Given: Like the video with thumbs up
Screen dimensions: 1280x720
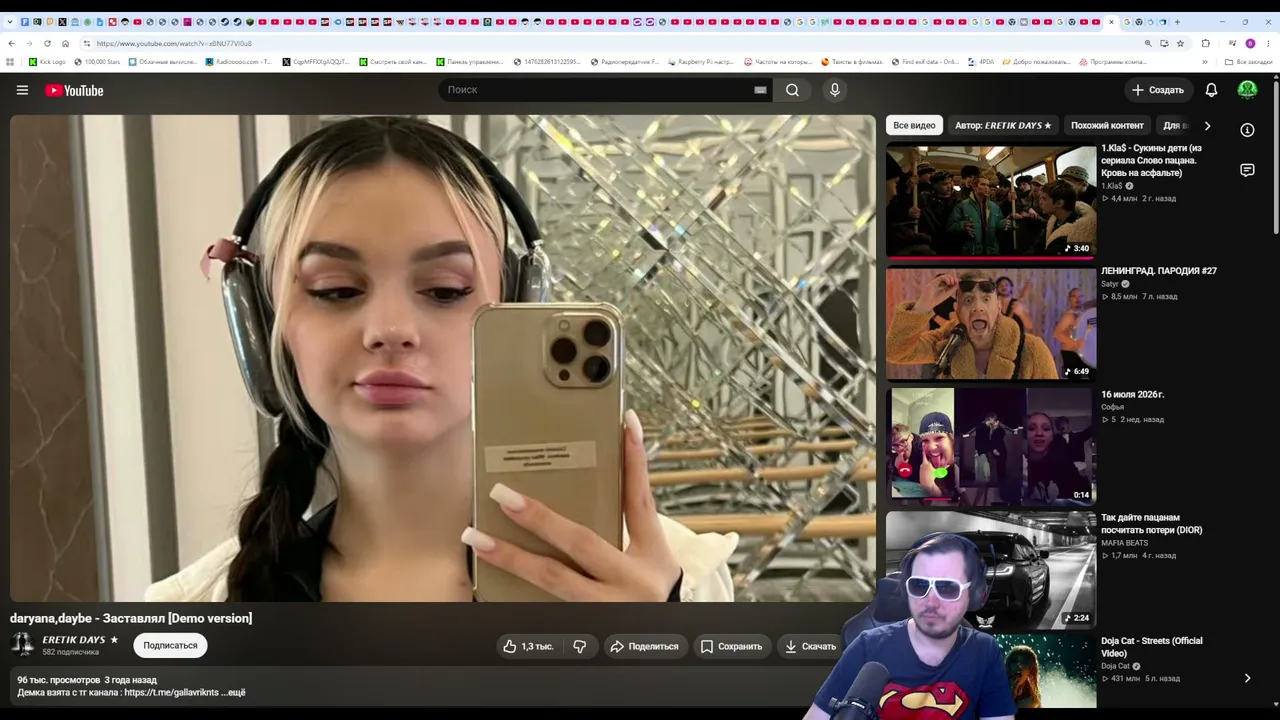Looking at the screenshot, I should 528,646.
